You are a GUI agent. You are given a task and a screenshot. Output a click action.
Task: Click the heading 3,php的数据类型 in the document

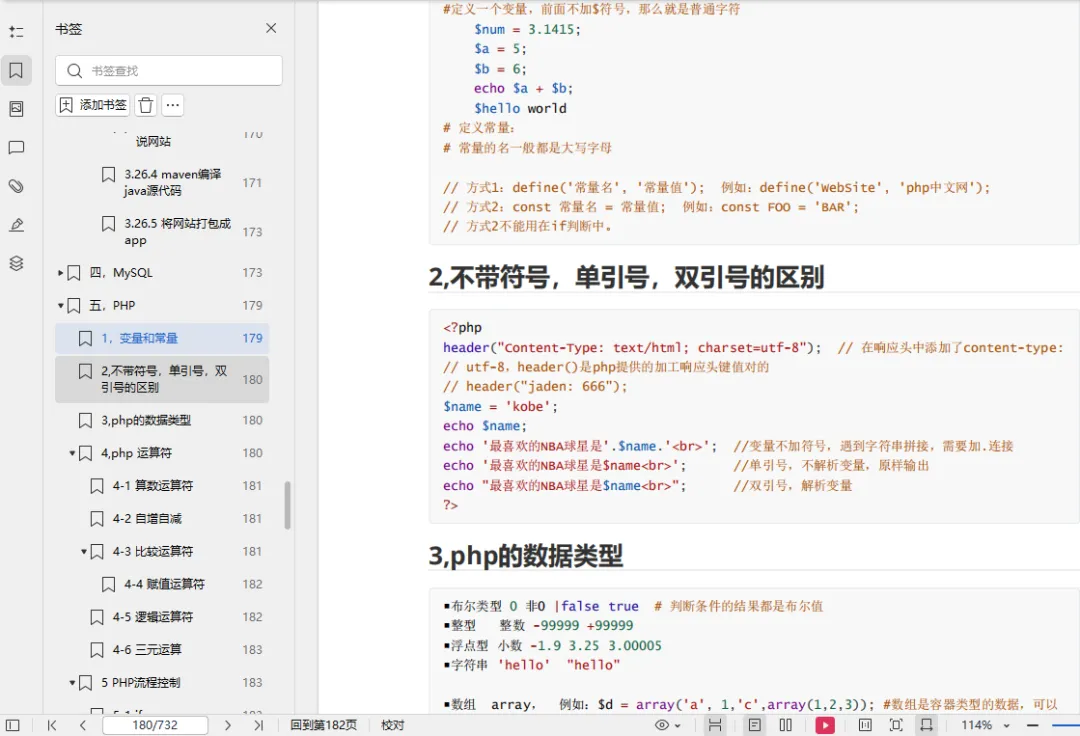(526, 556)
